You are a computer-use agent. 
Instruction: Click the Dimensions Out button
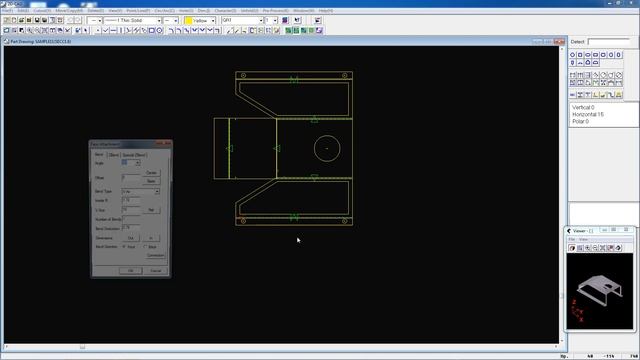[x=131, y=238]
